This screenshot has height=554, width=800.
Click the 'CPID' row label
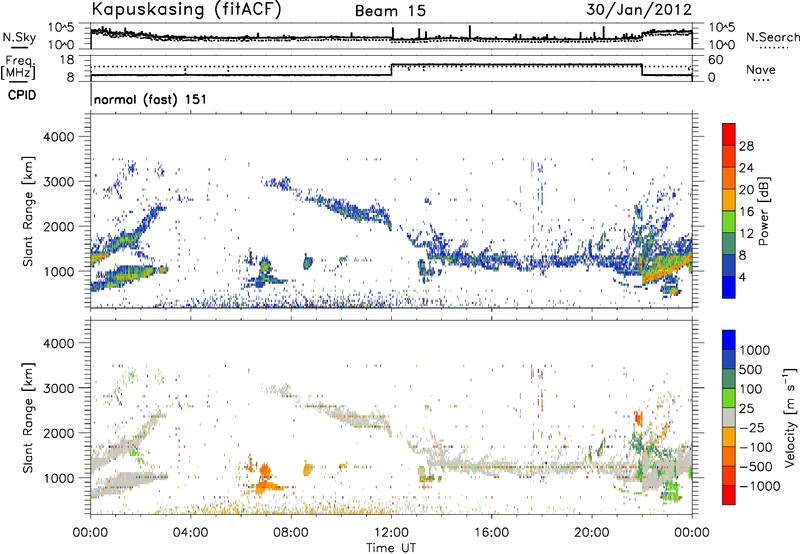coord(22,95)
